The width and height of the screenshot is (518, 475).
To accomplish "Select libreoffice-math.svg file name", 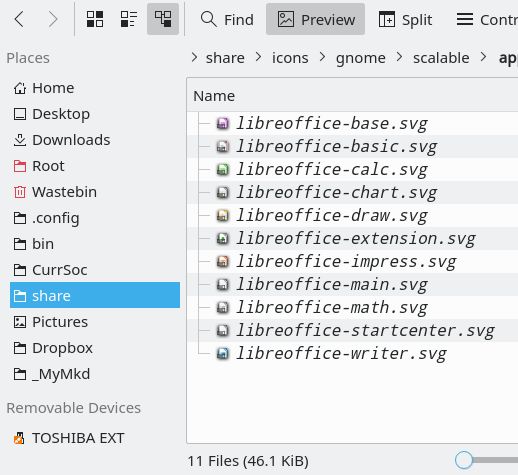I will (x=332, y=308).
